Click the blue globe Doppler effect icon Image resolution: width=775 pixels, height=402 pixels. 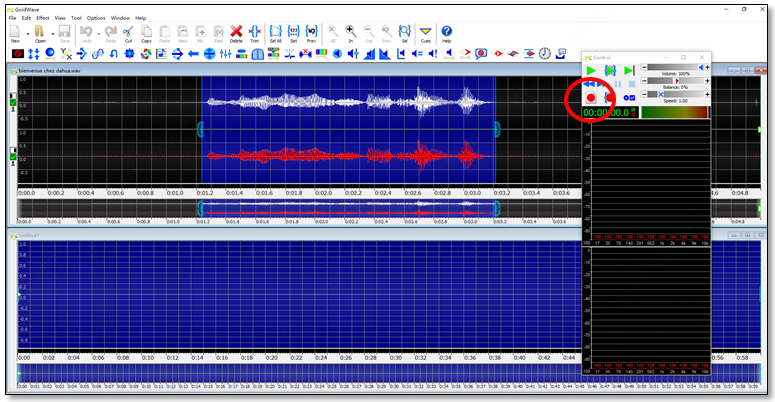[50, 53]
